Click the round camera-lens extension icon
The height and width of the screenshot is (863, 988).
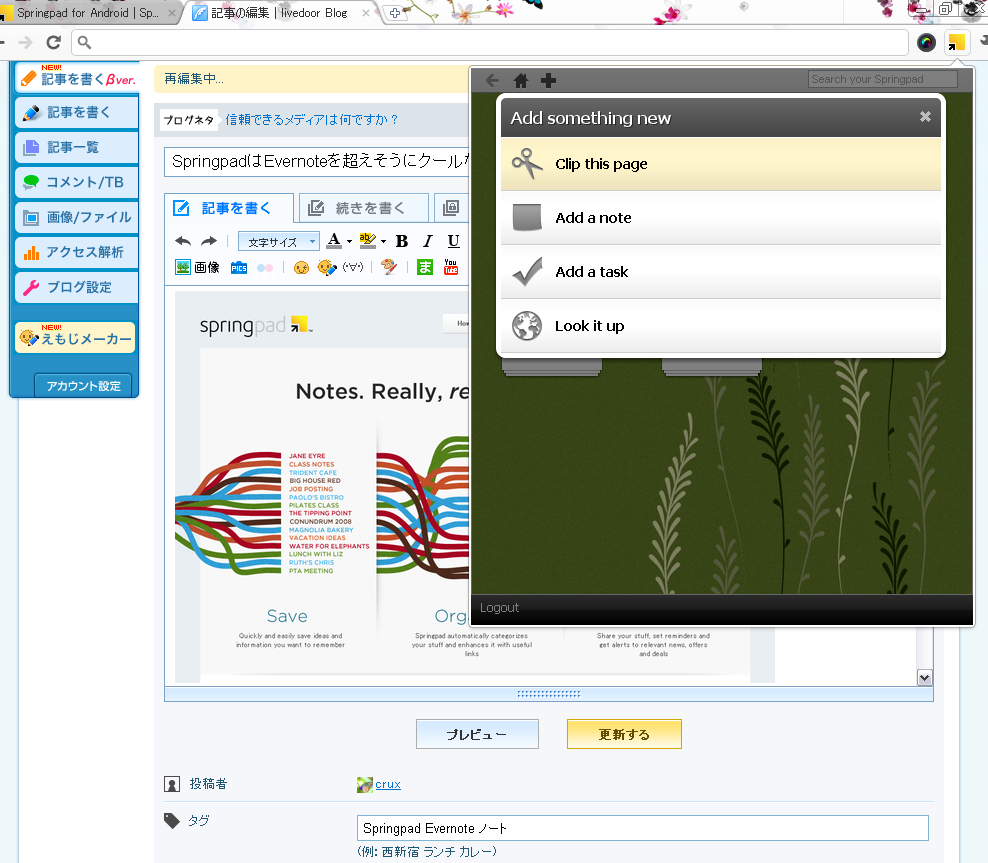[x=926, y=42]
